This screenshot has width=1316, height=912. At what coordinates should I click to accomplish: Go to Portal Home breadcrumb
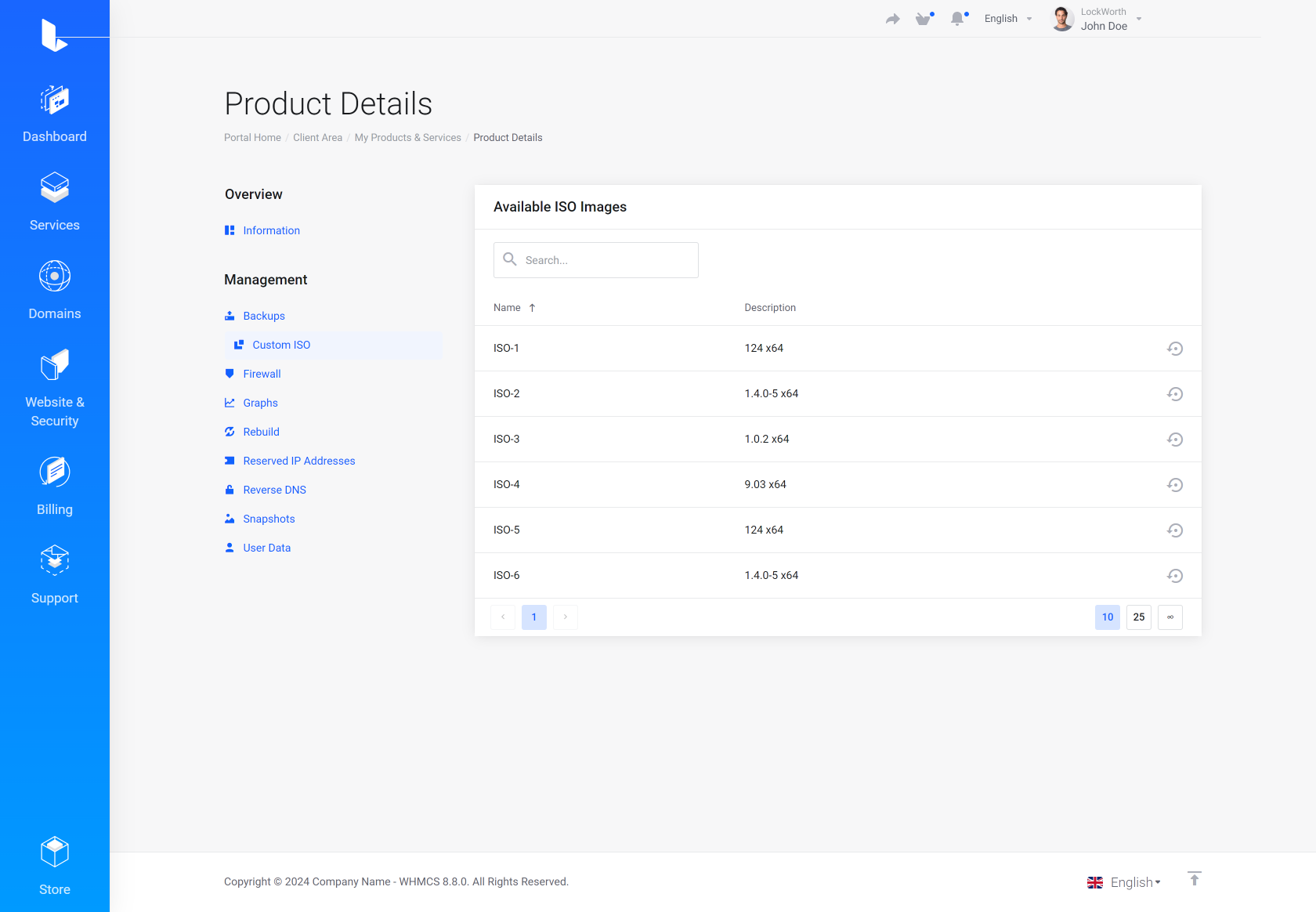tap(252, 137)
